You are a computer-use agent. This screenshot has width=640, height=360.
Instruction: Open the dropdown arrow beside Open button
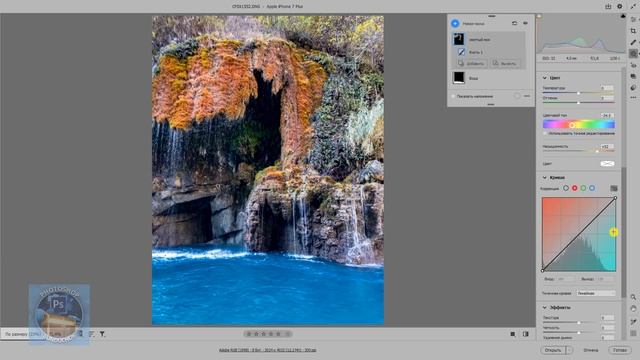pyautogui.click(x=569, y=350)
